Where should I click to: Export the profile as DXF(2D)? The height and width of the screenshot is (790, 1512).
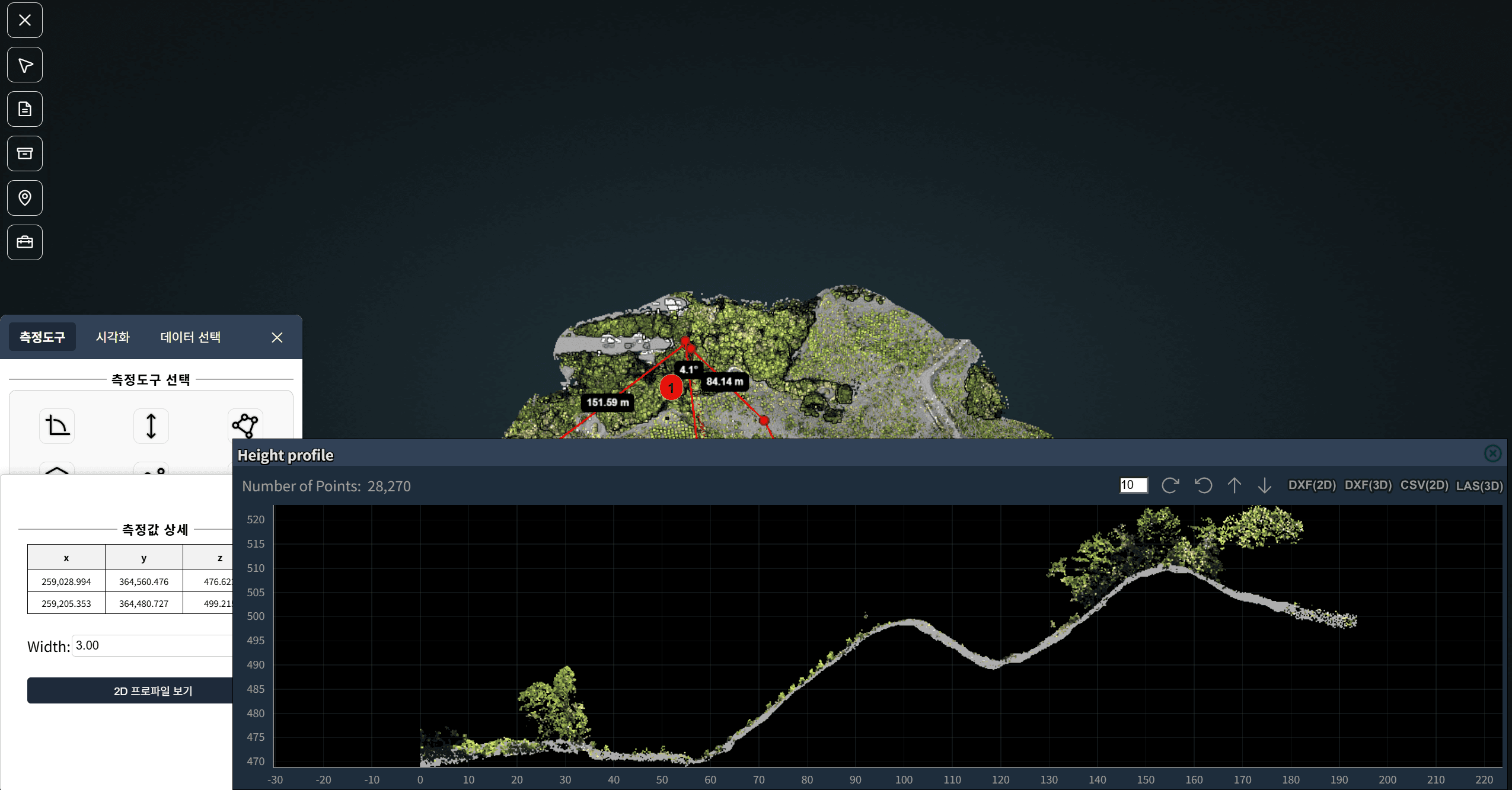(x=1312, y=485)
